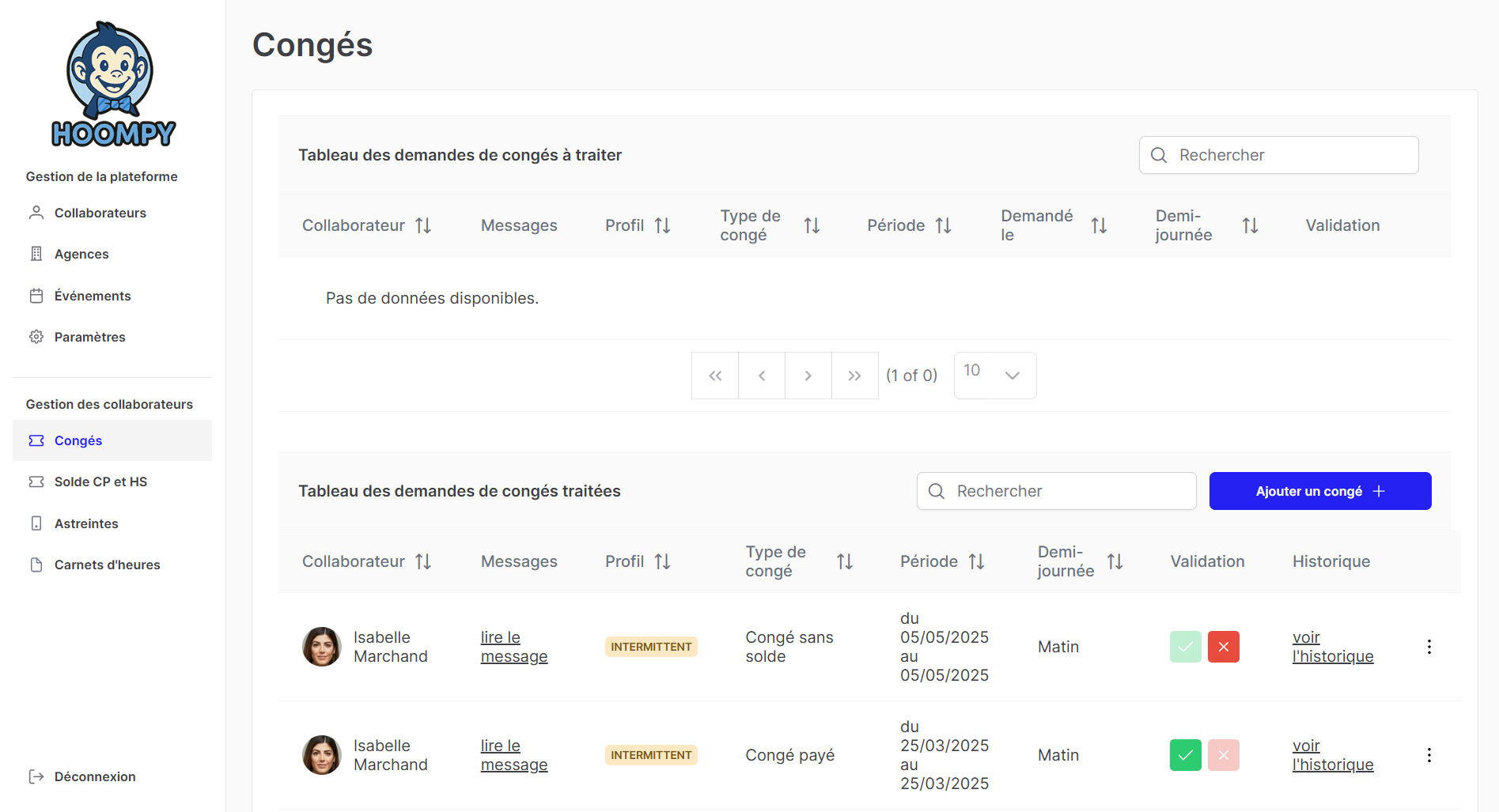Sort pending table by Période column

[x=943, y=226]
